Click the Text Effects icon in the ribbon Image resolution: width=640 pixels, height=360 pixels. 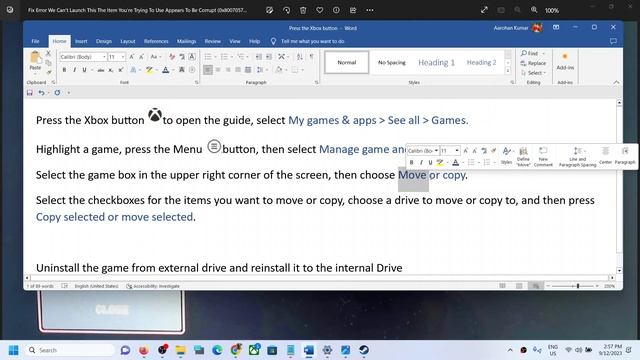coord(133,70)
